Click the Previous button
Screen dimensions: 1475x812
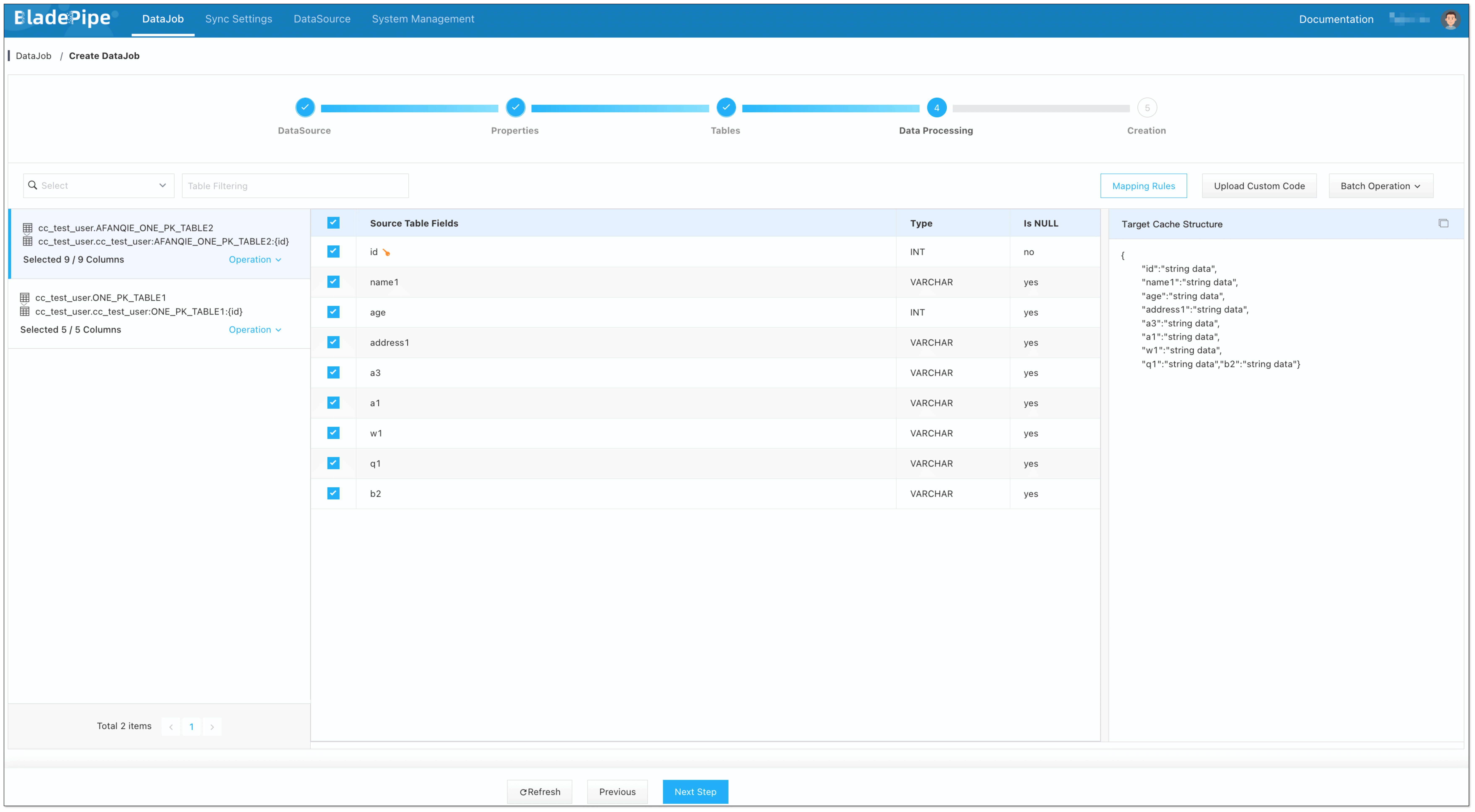(x=617, y=792)
